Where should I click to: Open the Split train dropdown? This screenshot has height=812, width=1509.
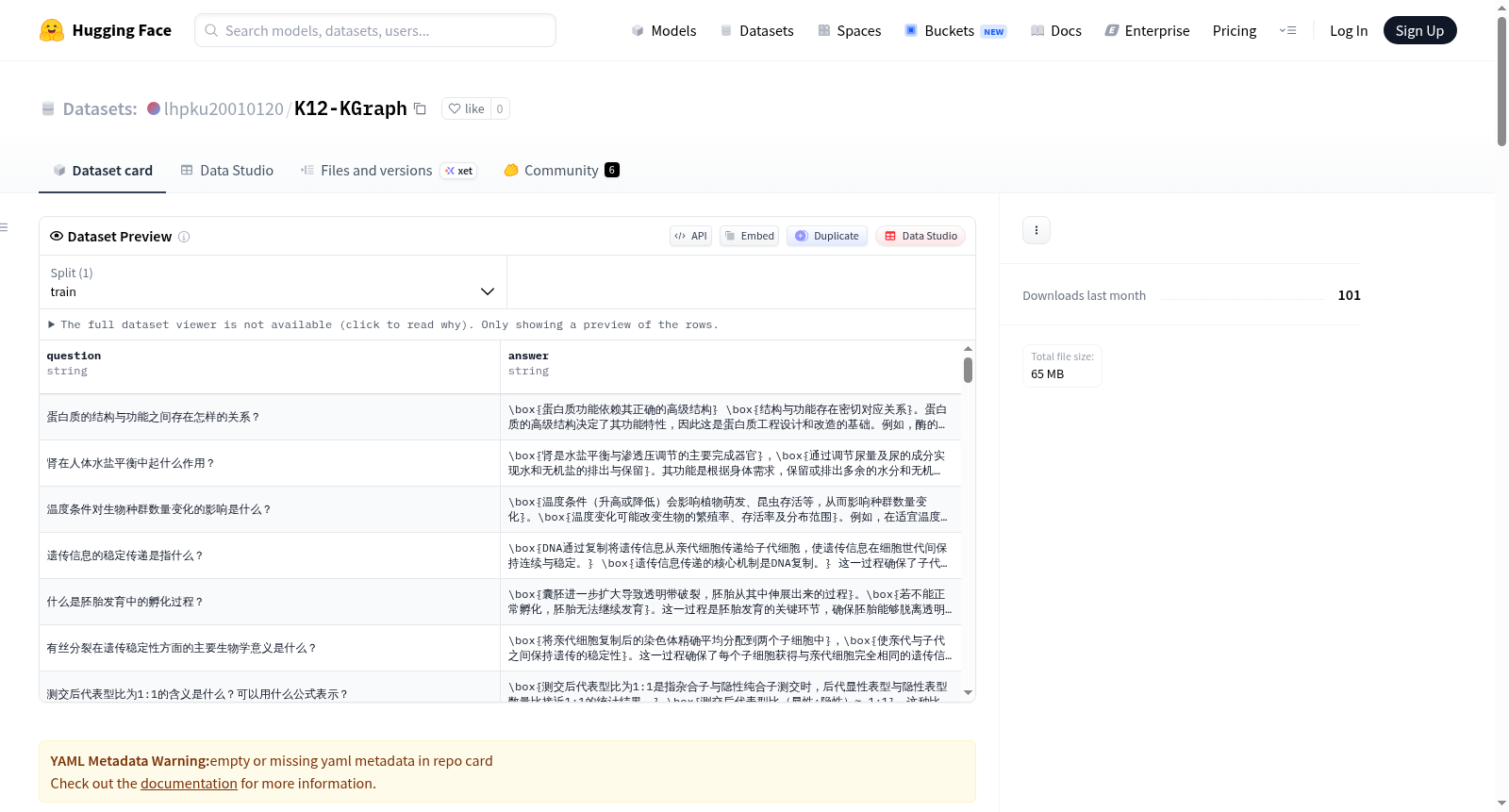pos(273,282)
